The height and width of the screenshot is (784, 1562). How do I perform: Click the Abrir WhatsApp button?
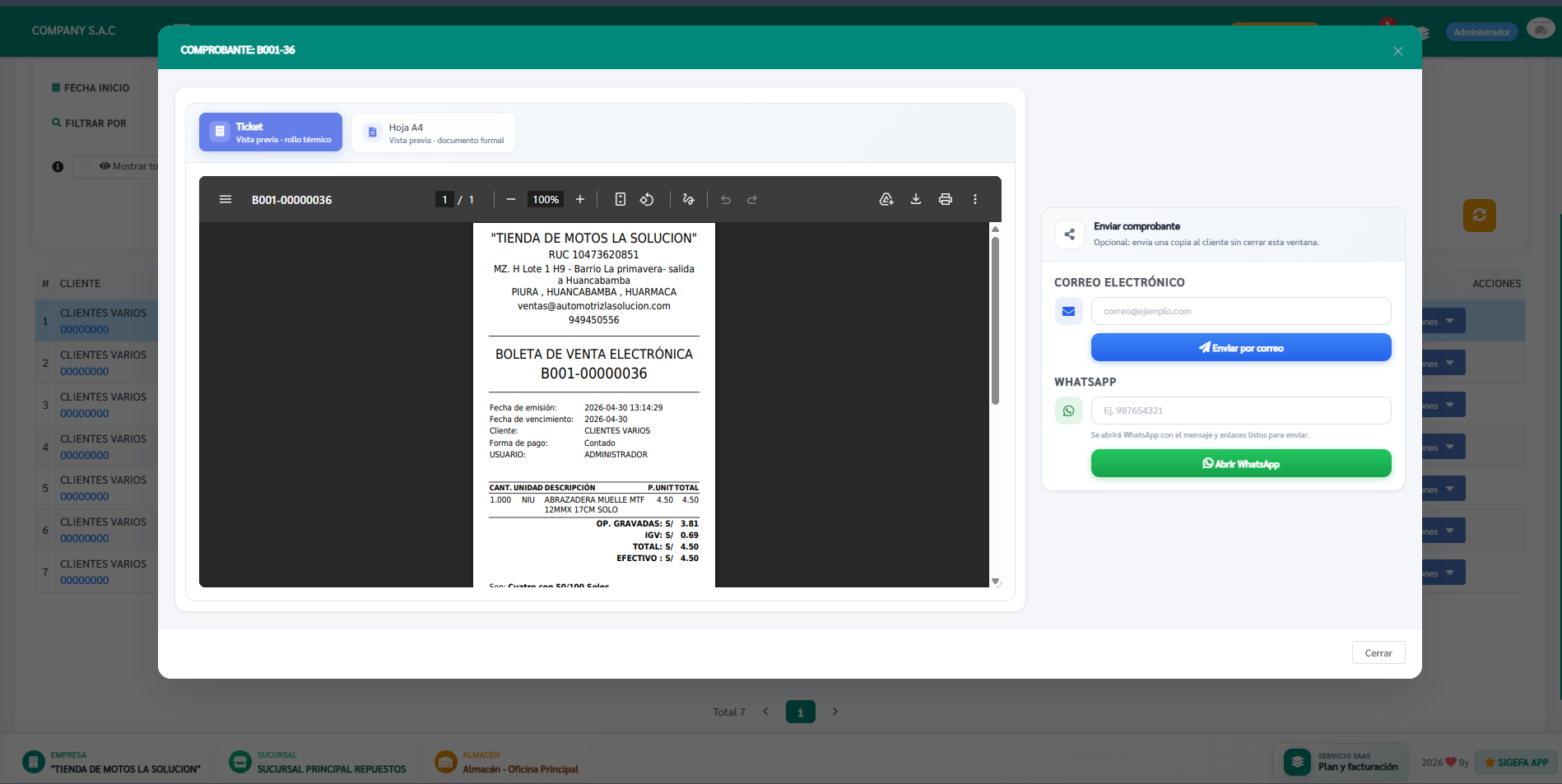pyautogui.click(x=1241, y=463)
